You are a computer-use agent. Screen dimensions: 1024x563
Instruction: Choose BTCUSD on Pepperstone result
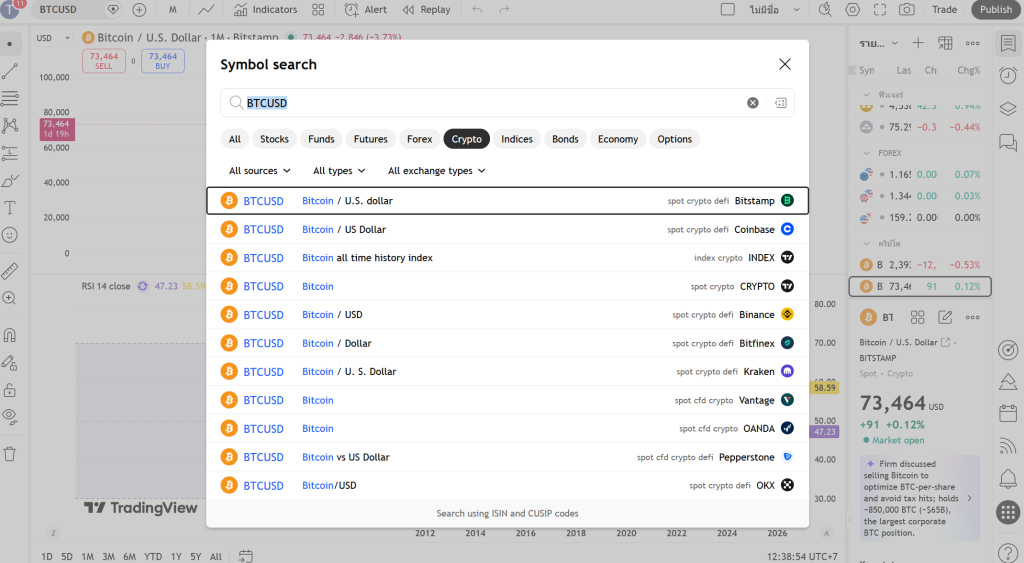(507, 457)
